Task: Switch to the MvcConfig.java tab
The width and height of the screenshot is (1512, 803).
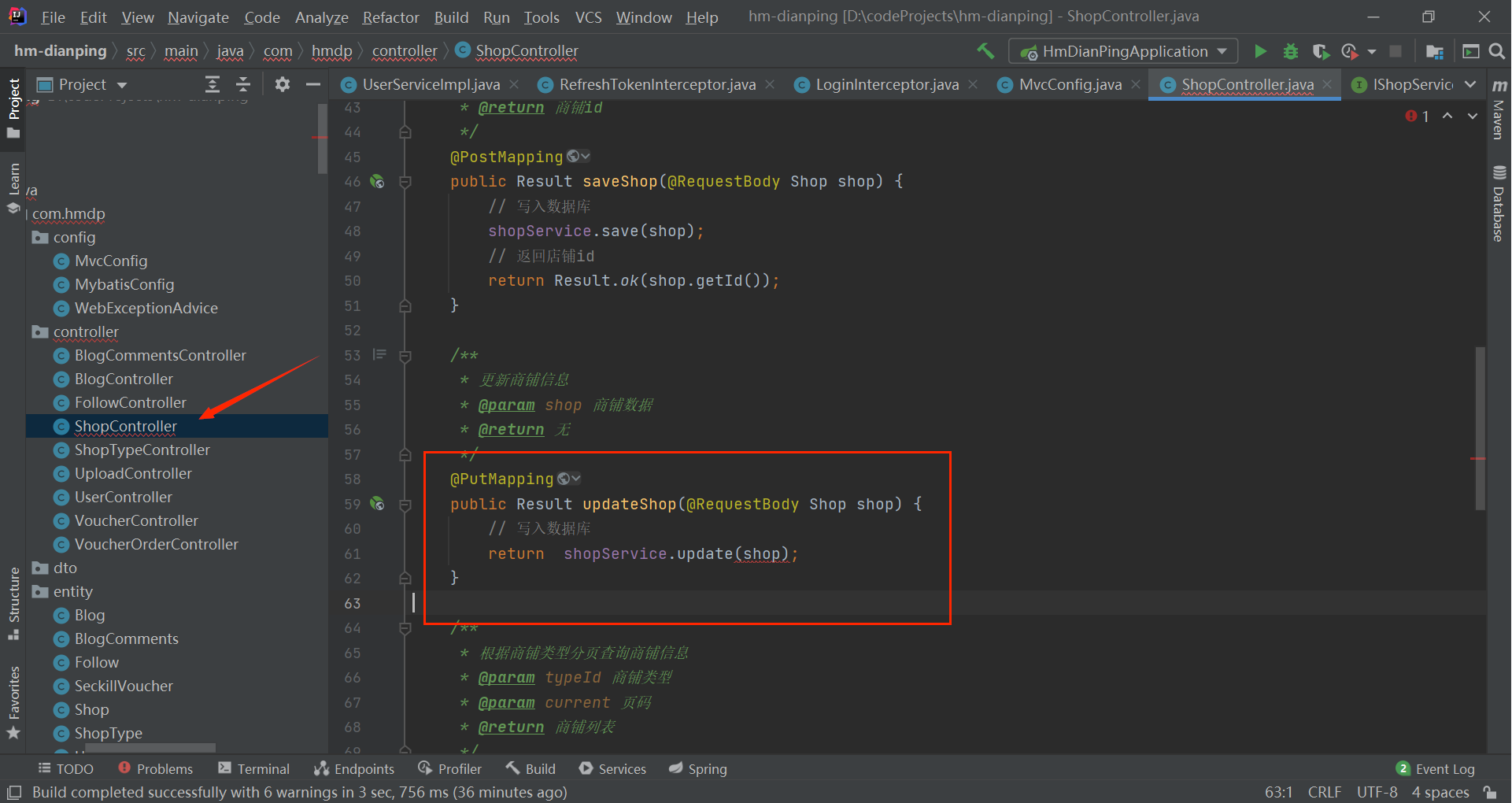Action: [x=1070, y=84]
